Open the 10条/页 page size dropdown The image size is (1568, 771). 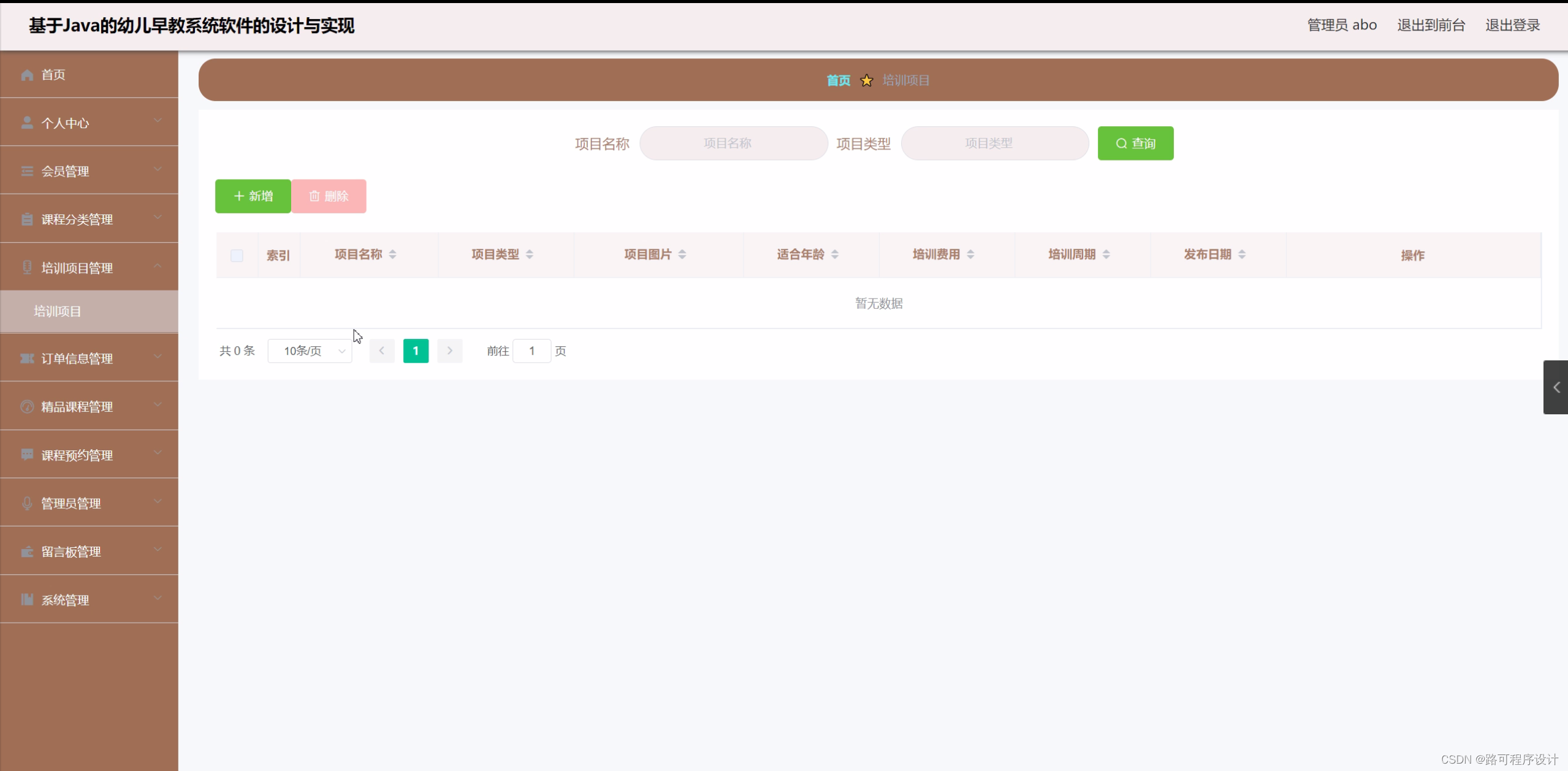[x=310, y=351]
